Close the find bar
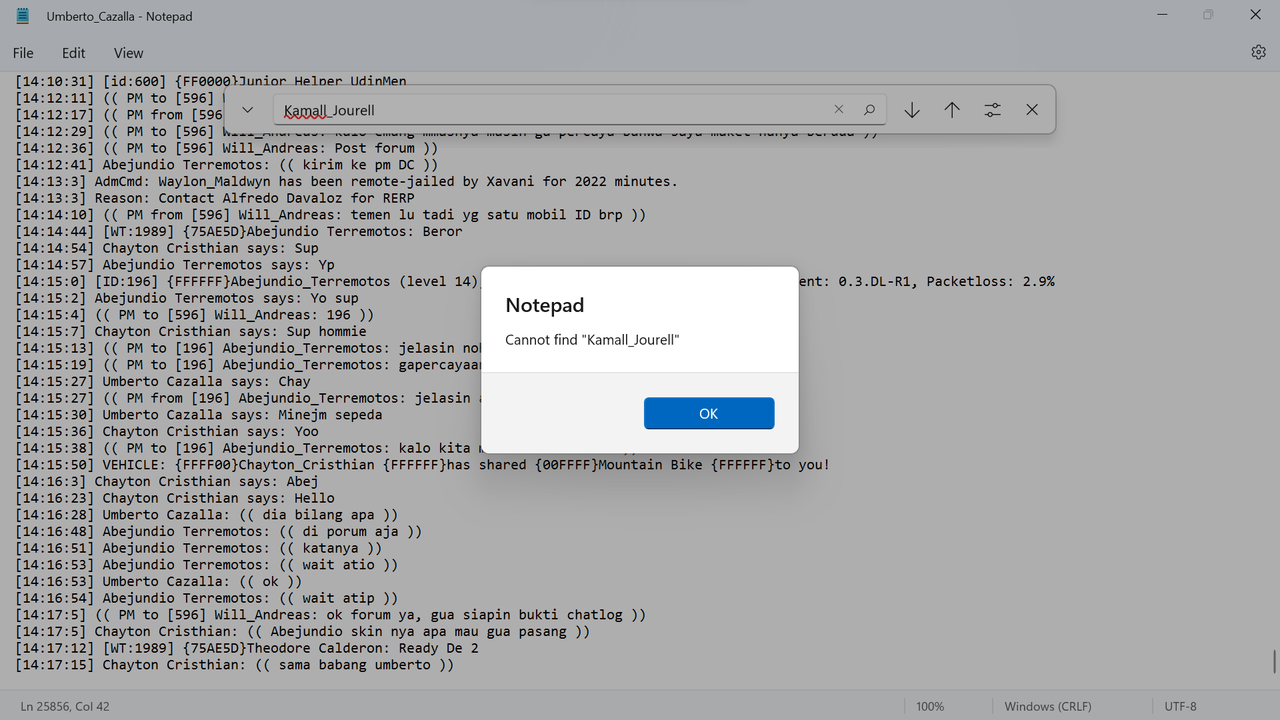The width and height of the screenshot is (1280, 720). (1032, 110)
